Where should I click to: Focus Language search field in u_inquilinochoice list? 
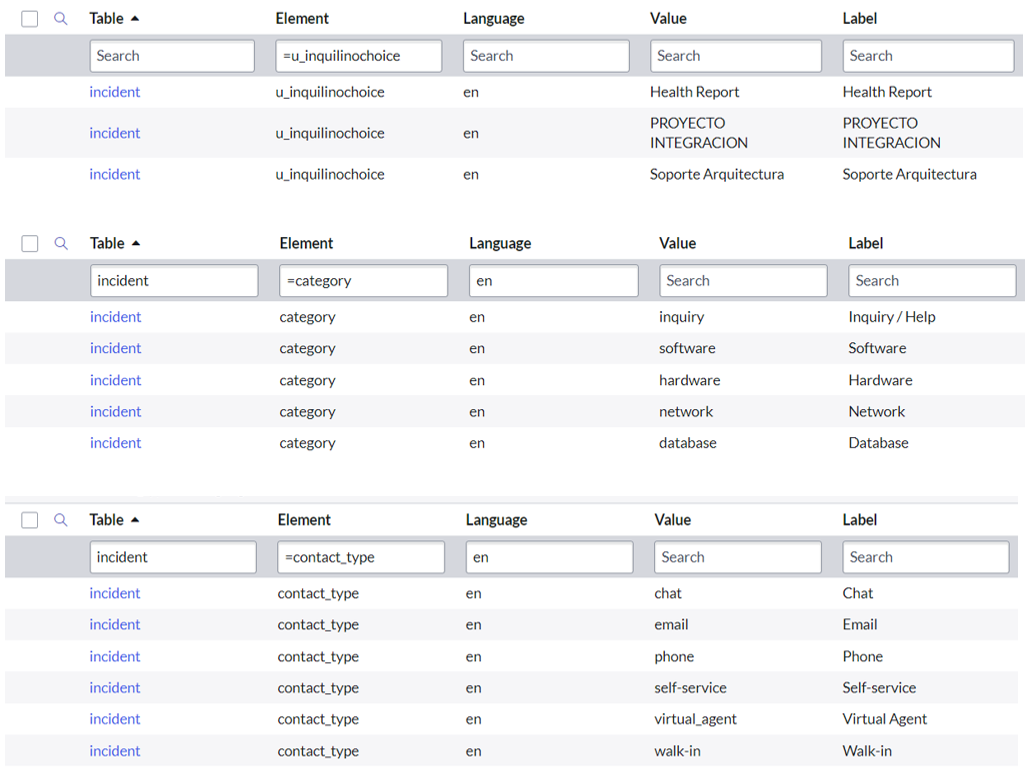(546, 56)
